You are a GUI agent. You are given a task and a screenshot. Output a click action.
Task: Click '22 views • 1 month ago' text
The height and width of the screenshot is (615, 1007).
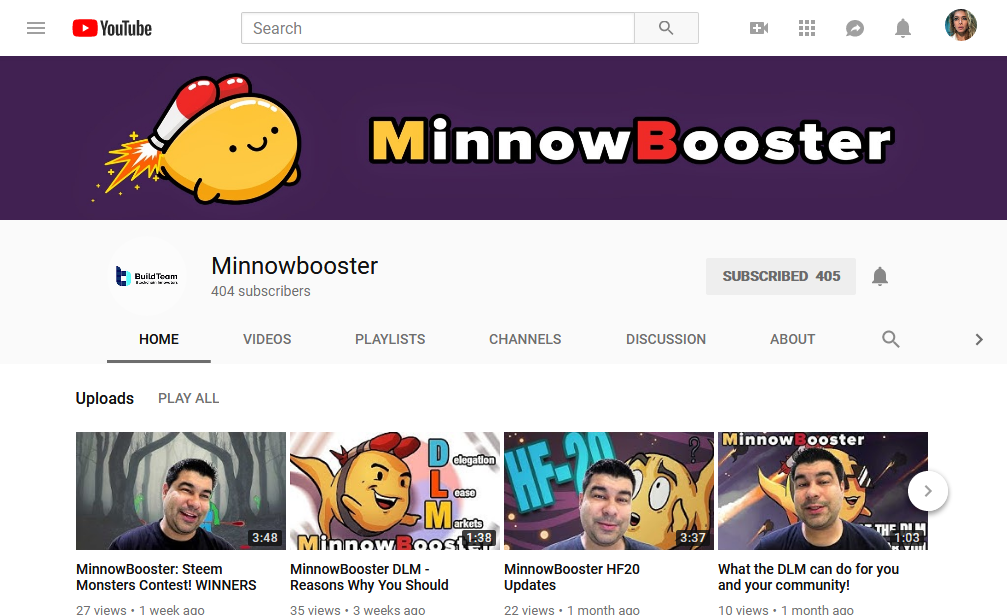tap(572, 609)
